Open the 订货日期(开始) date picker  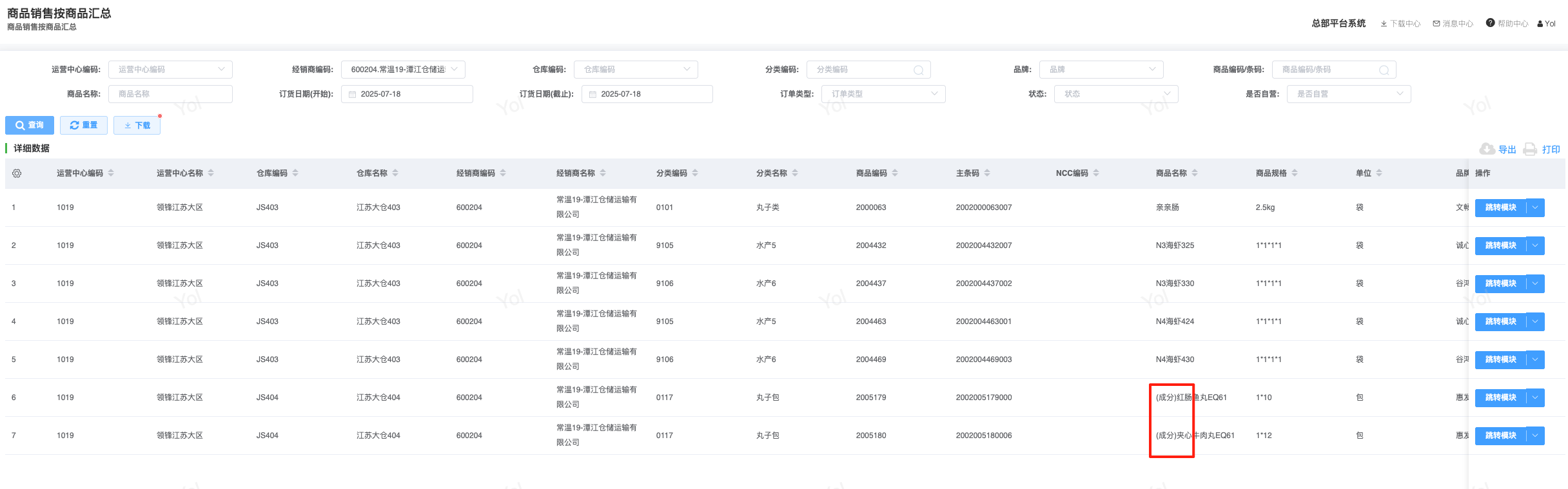[x=407, y=94]
